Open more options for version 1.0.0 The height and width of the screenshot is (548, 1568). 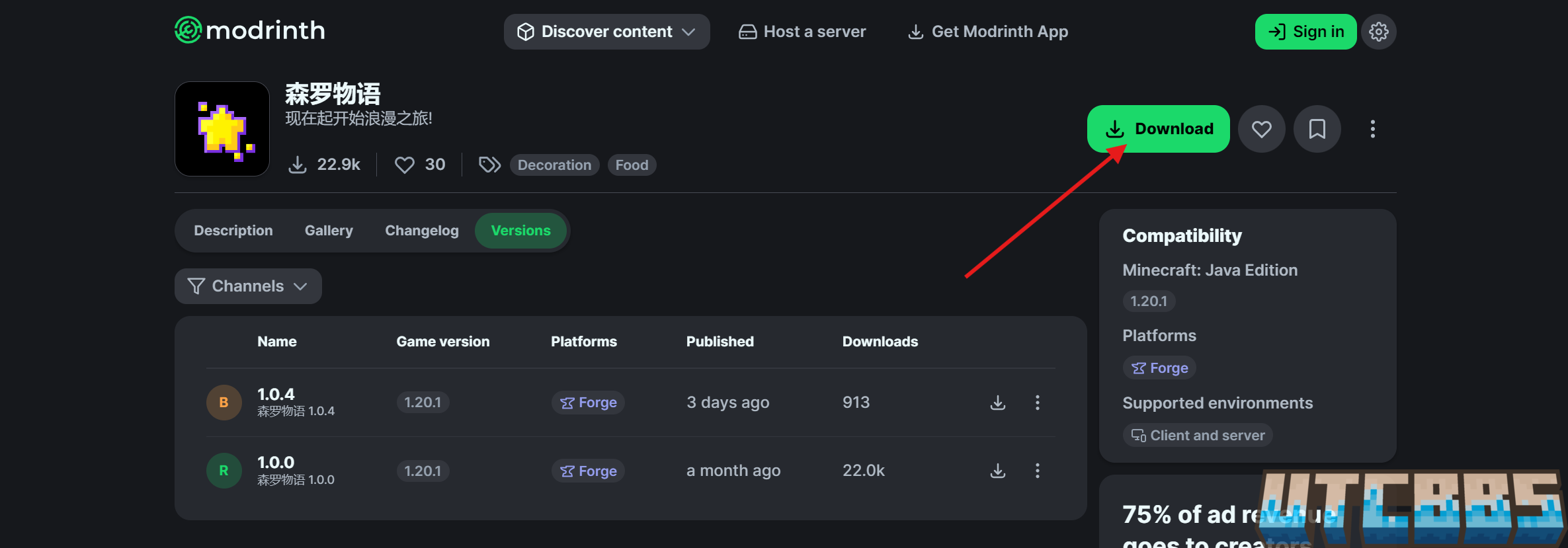[x=1037, y=471]
